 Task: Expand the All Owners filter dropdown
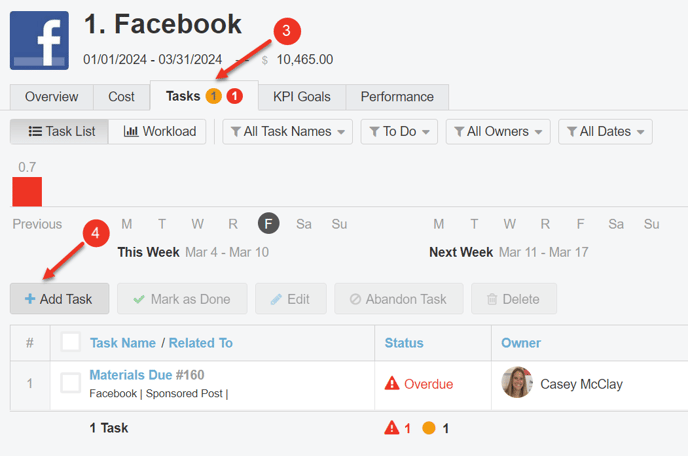(x=498, y=132)
